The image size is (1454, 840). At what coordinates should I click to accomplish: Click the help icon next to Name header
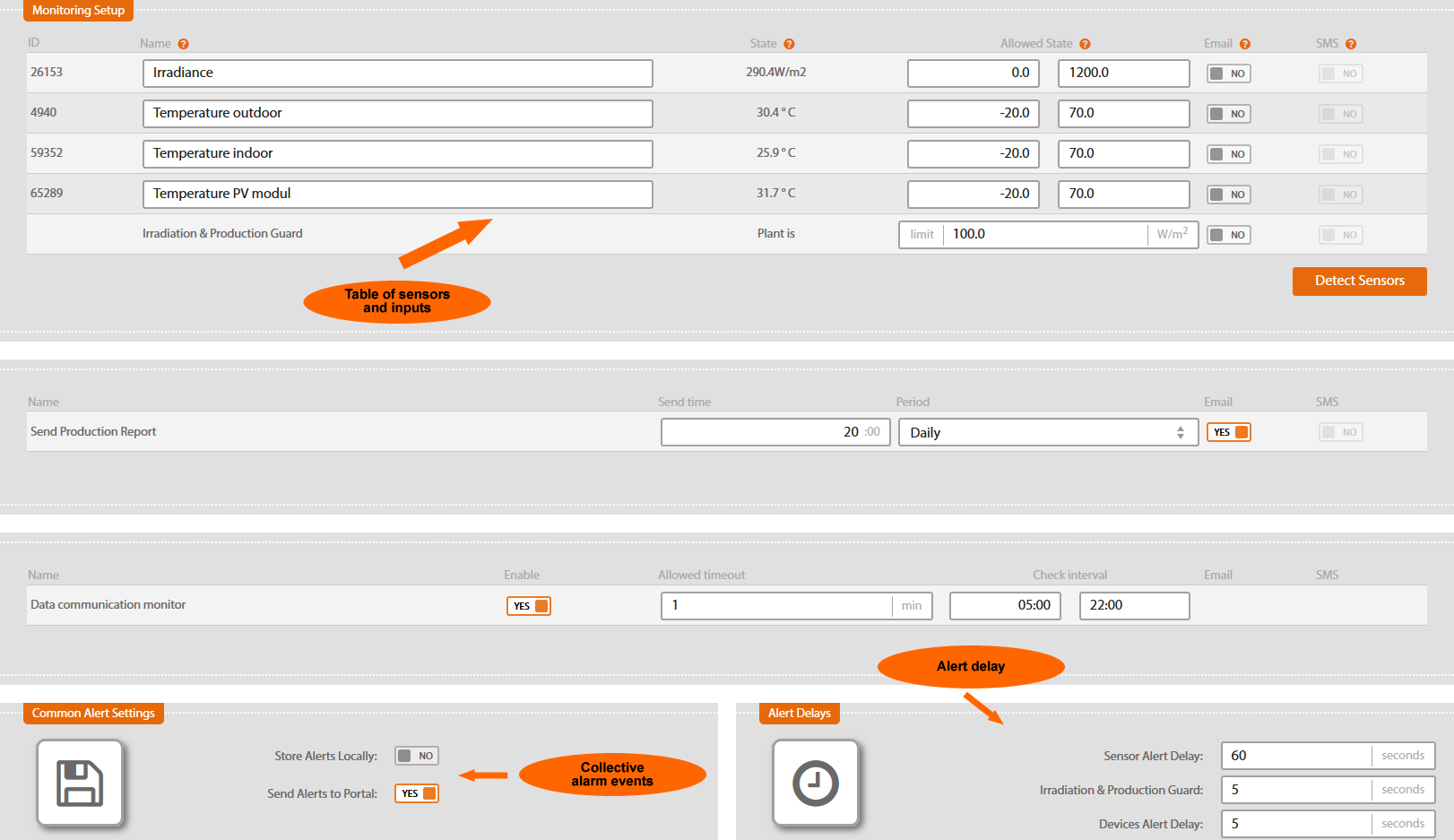tap(183, 44)
